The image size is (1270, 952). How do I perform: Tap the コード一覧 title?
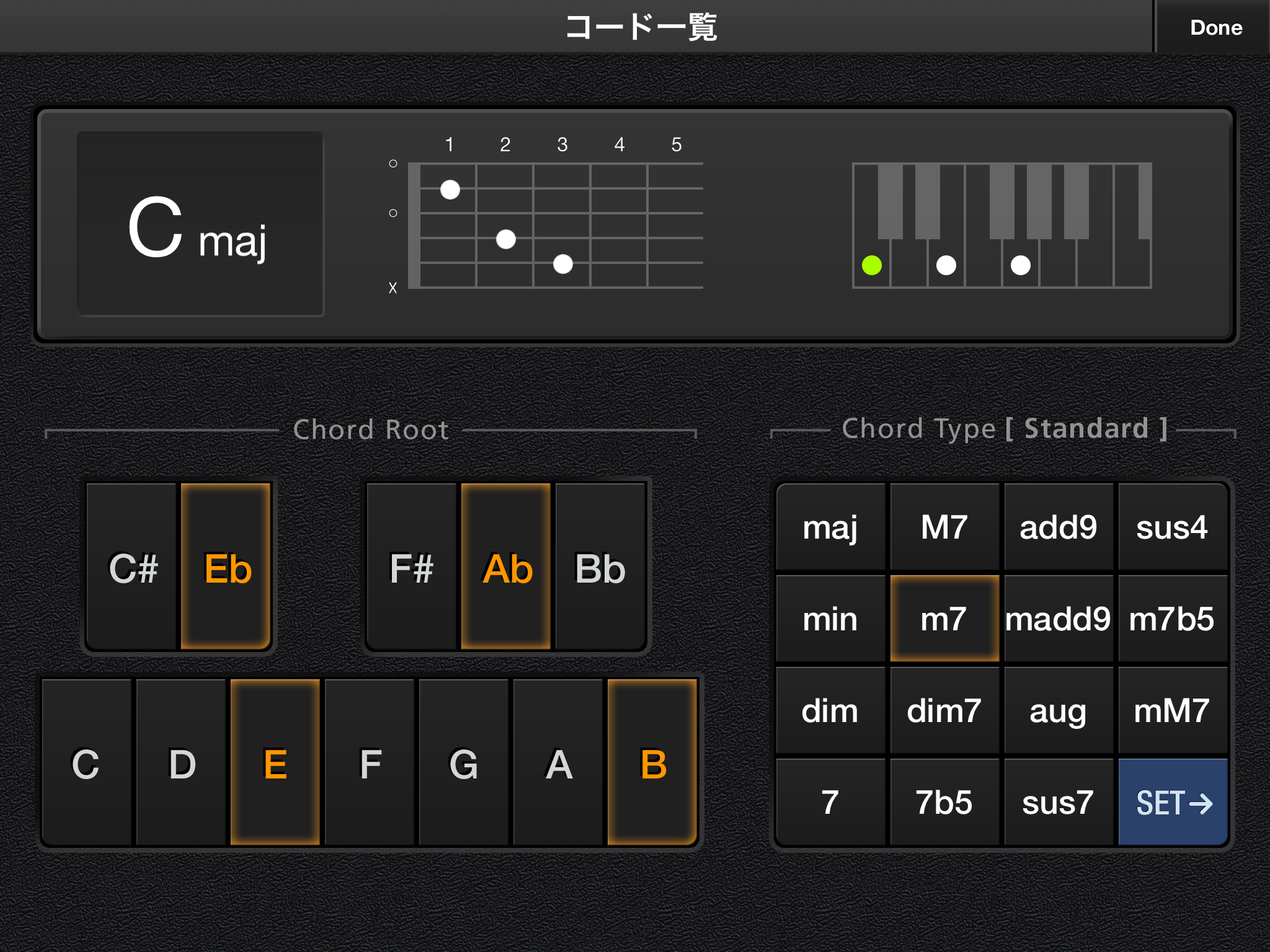pos(641,27)
